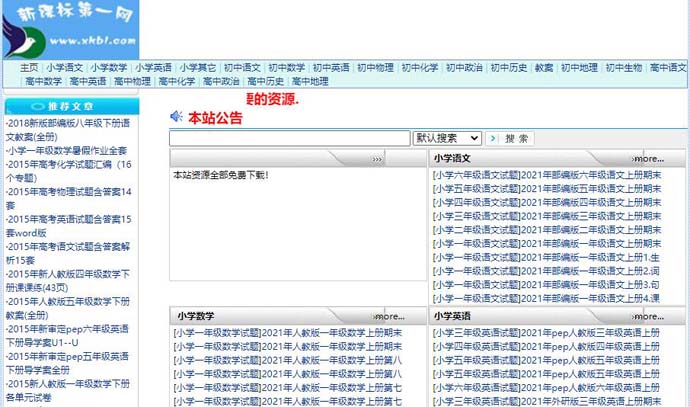Open the 默认搜索 dropdown
The width and height of the screenshot is (690, 407).
pos(447,138)
